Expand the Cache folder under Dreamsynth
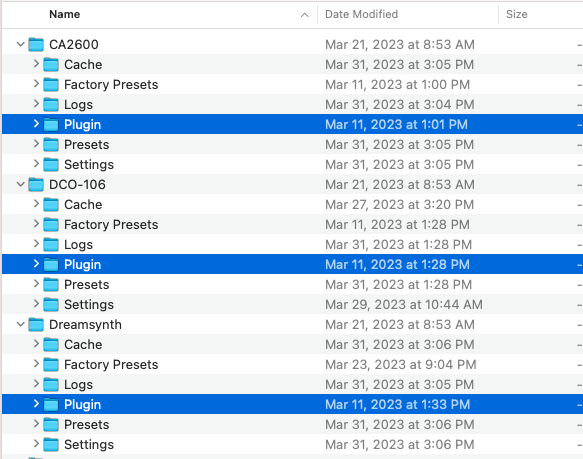 pyautogui.click(x=36, y=344)
